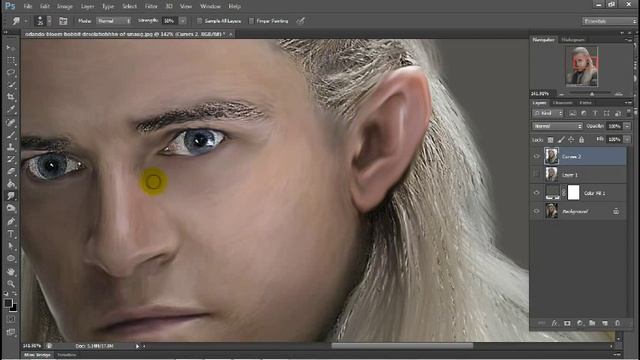Select the Brush tool
Viewport: 640px width, 360px height.
click(11, 134)
